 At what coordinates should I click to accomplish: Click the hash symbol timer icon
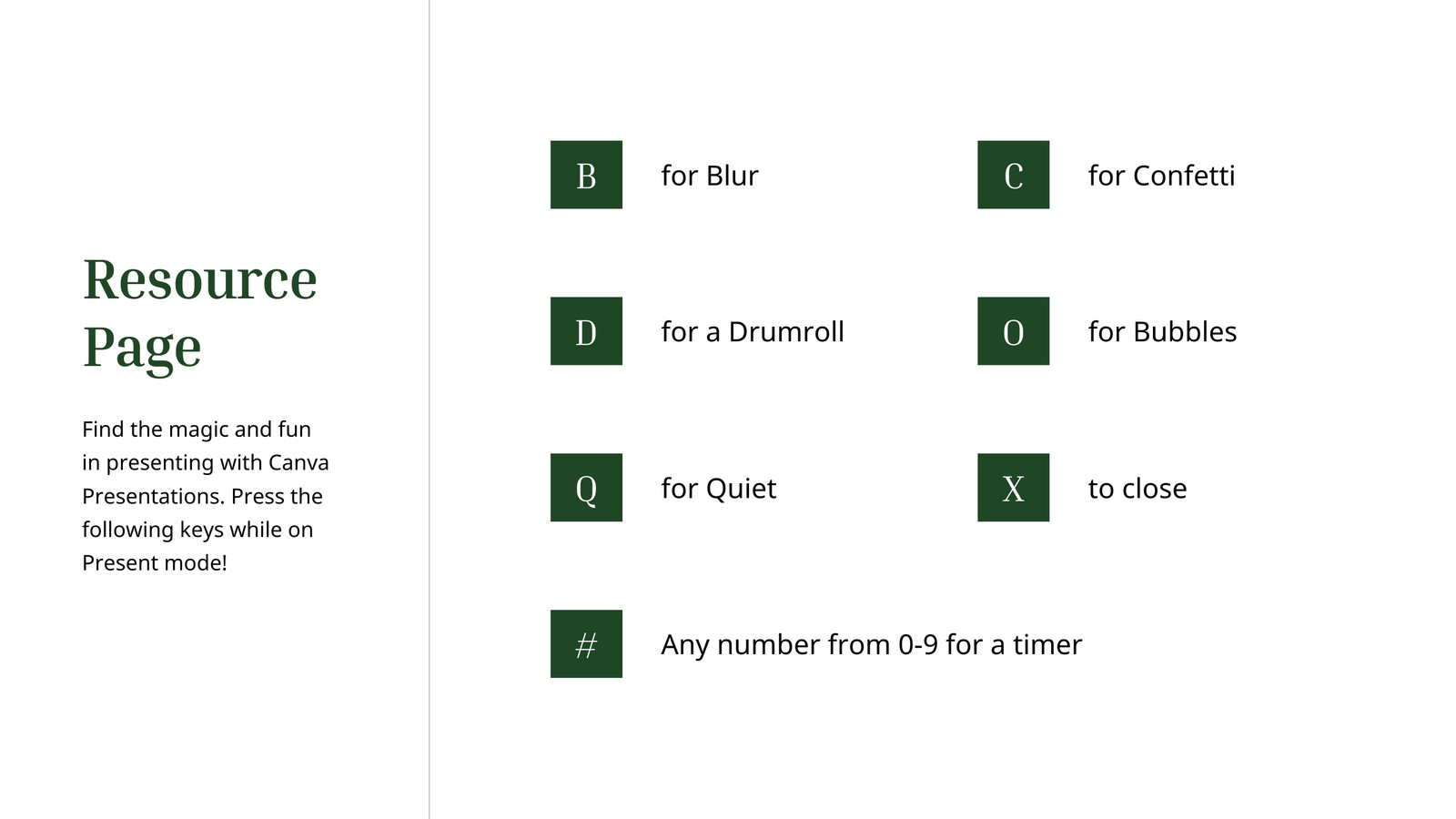[x=586, y=644]
